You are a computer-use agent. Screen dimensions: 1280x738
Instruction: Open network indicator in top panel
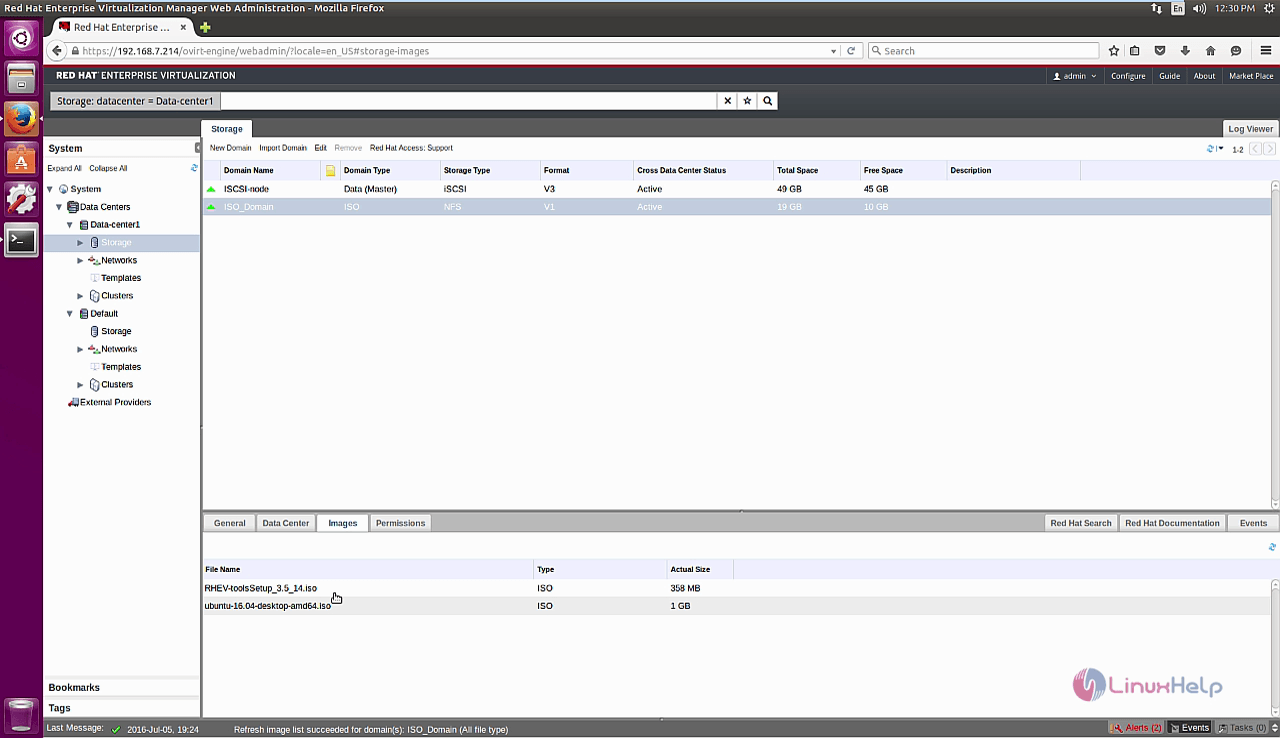[x=1157, y=8]
